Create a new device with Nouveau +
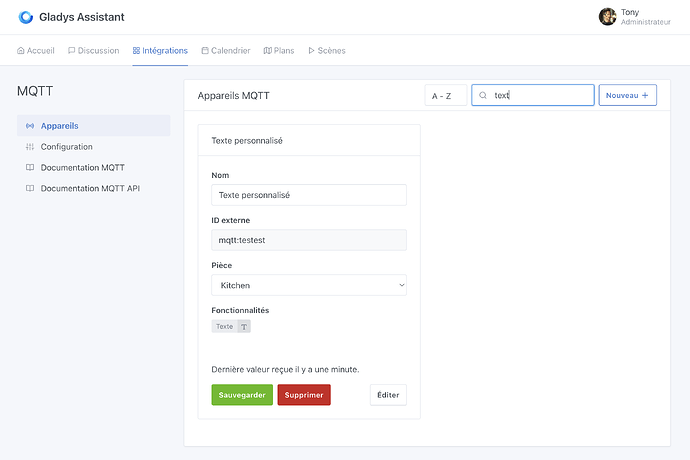Screen dimensions: 690x460 pyautogui.click(x=627, y=96)
